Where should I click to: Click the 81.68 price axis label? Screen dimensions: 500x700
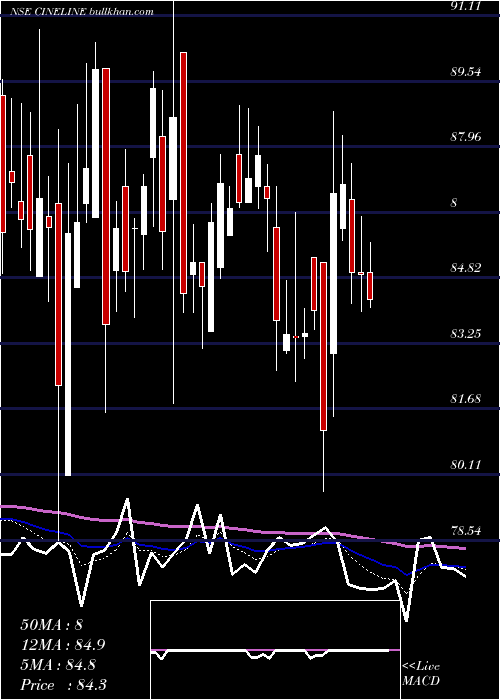[x=466, y=399]
